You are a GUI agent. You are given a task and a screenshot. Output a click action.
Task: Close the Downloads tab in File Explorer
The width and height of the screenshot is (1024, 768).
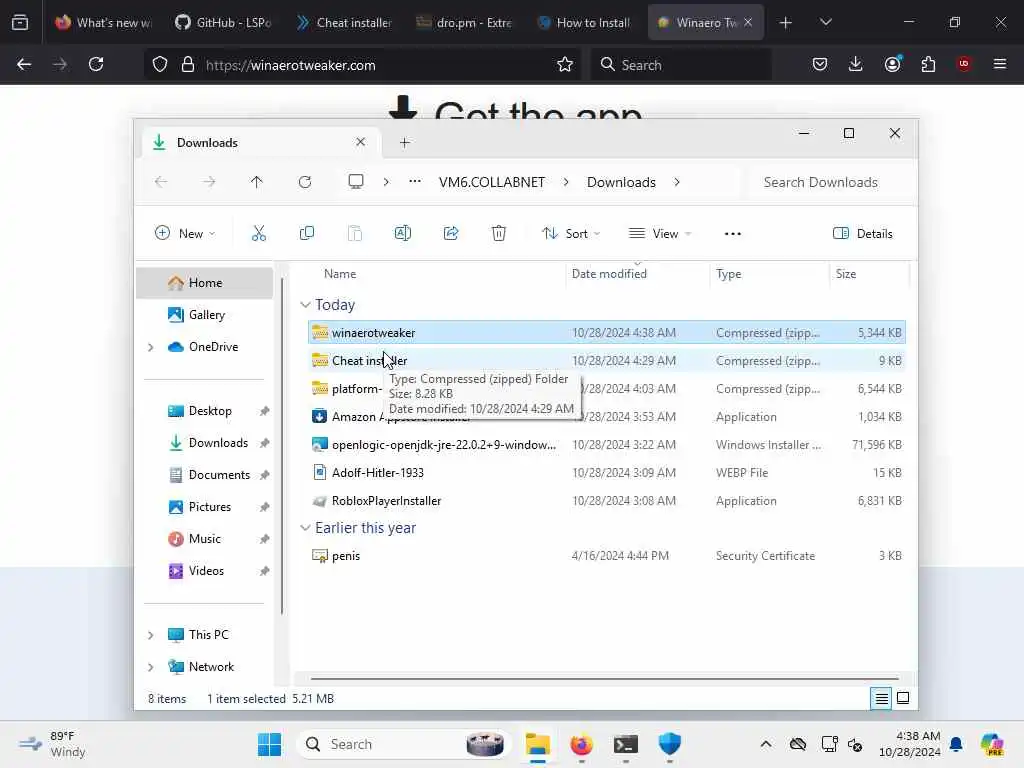pos(360,142)
